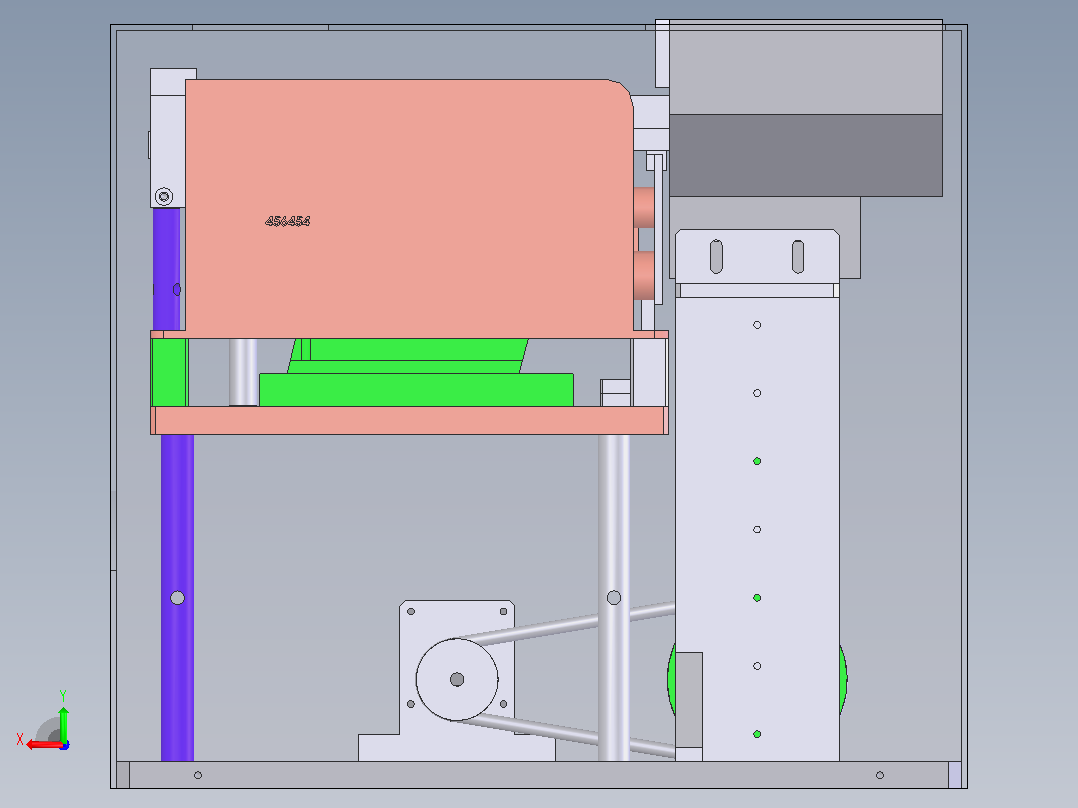
Task: Select the socket head screw on the upper-left bracket
Action: tap(164, 197)
